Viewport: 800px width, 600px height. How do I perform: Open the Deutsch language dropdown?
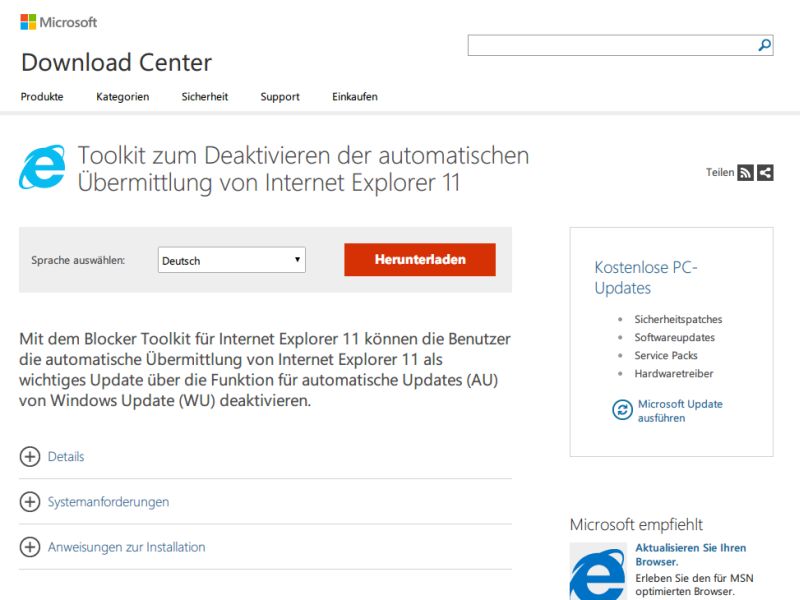click(232, 260)
